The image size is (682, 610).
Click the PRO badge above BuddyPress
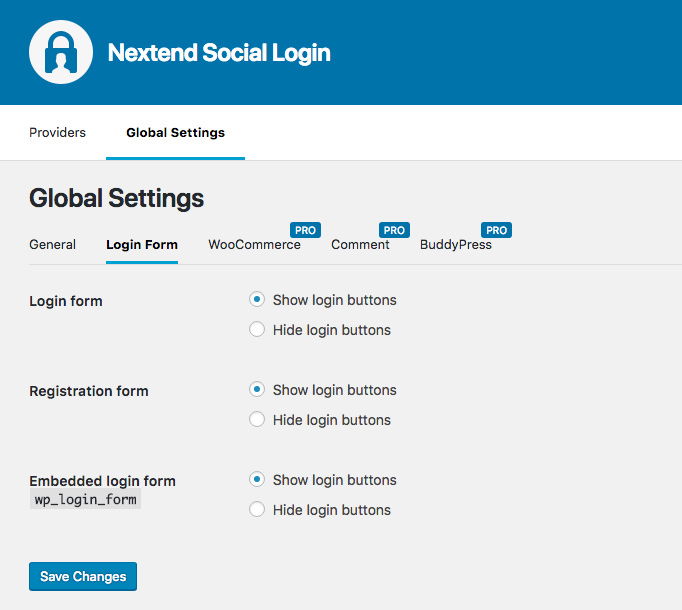496,230
